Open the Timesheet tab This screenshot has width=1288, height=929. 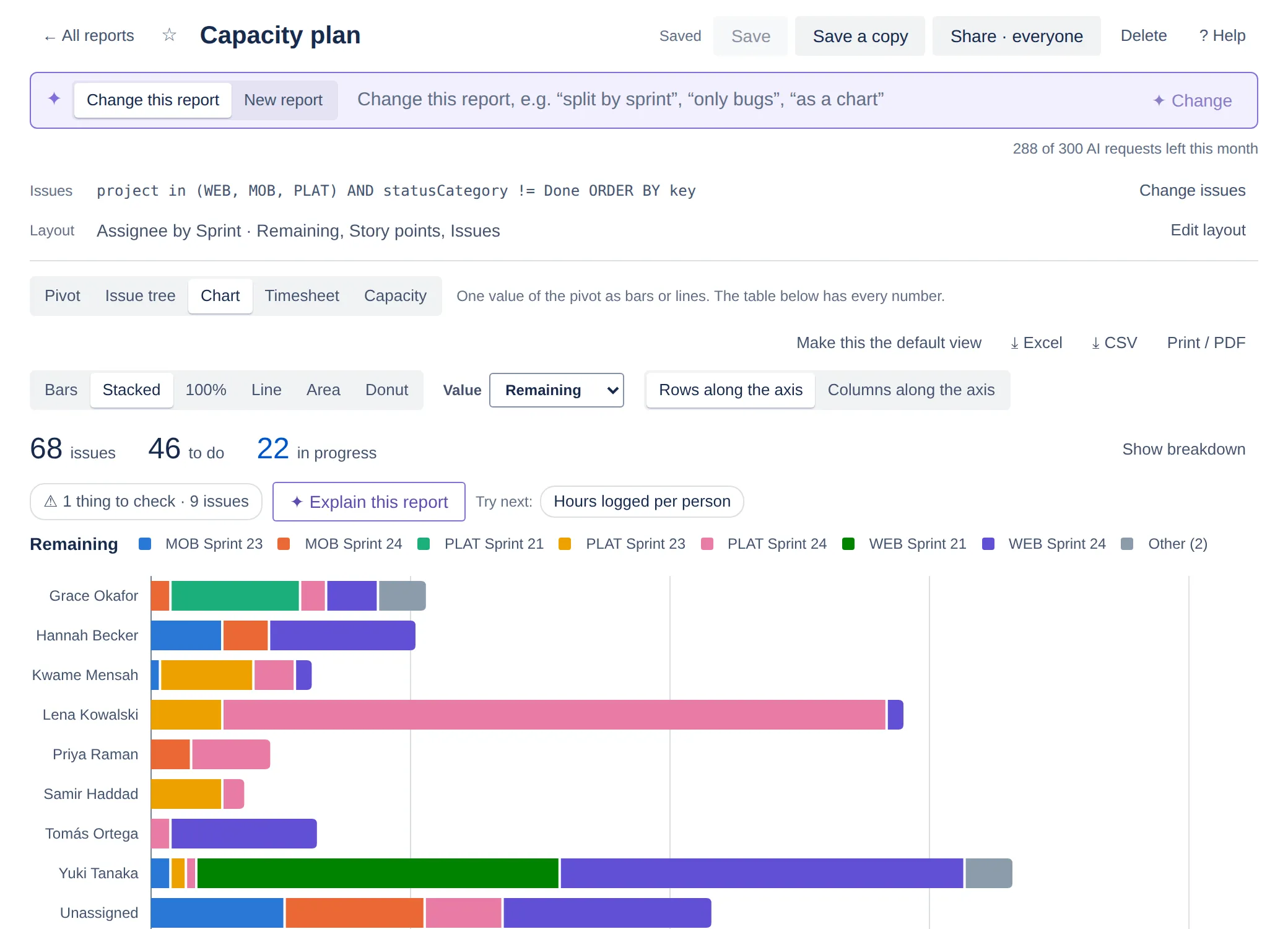[302, 295]
